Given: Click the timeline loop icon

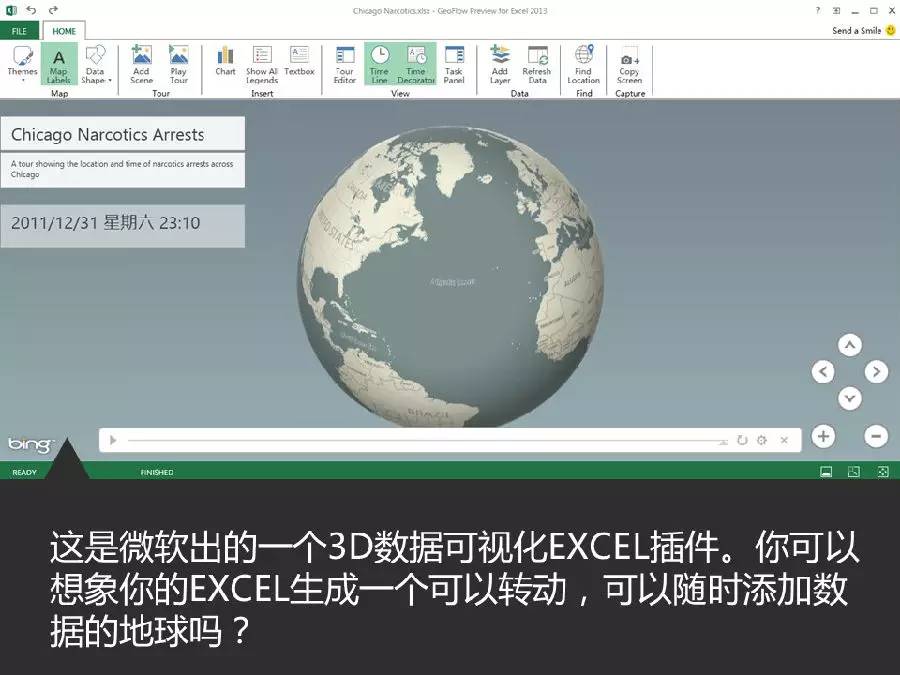Looking at the screenshot, I should 742,440.
